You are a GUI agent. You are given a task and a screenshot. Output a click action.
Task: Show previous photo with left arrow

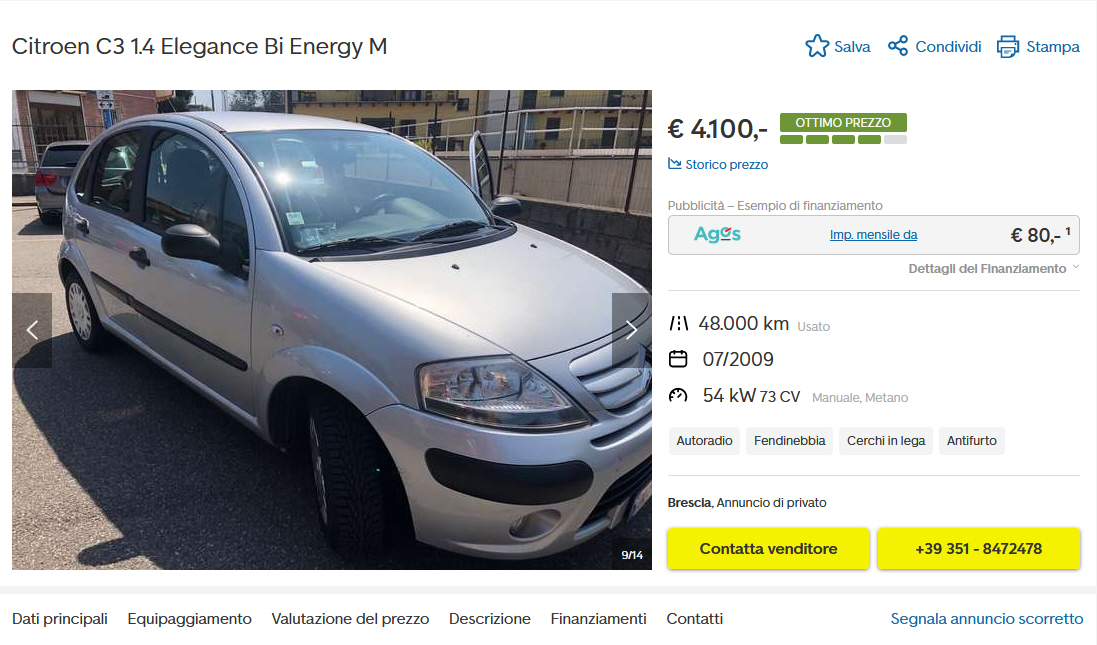point(32,330)
